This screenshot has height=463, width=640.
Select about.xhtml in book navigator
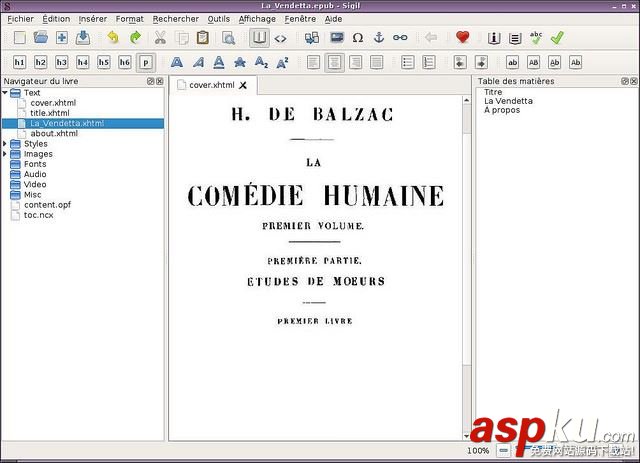pyautogui.click(x=54, y=134)
